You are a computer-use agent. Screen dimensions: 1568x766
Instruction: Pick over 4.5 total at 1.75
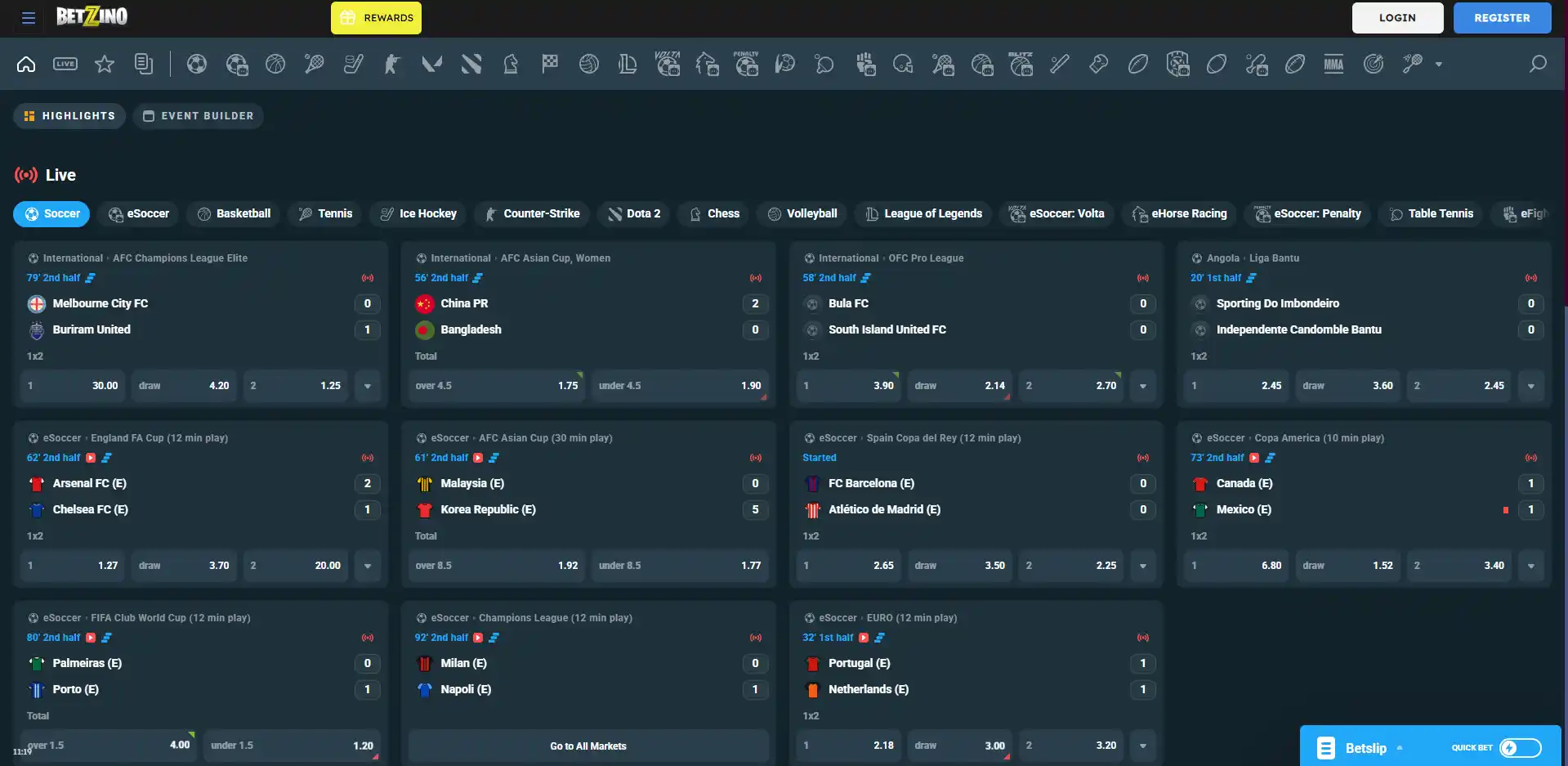(497, 386)
